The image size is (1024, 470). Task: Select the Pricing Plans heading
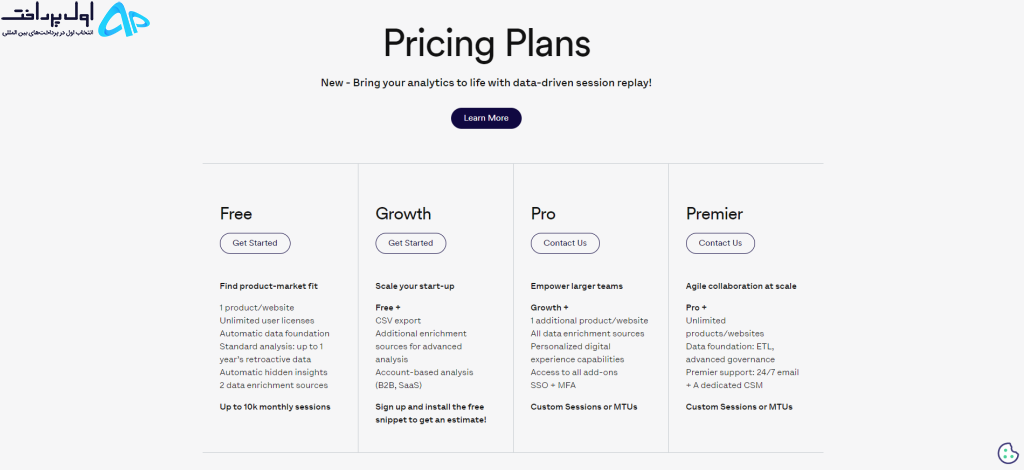coord(487,44)
